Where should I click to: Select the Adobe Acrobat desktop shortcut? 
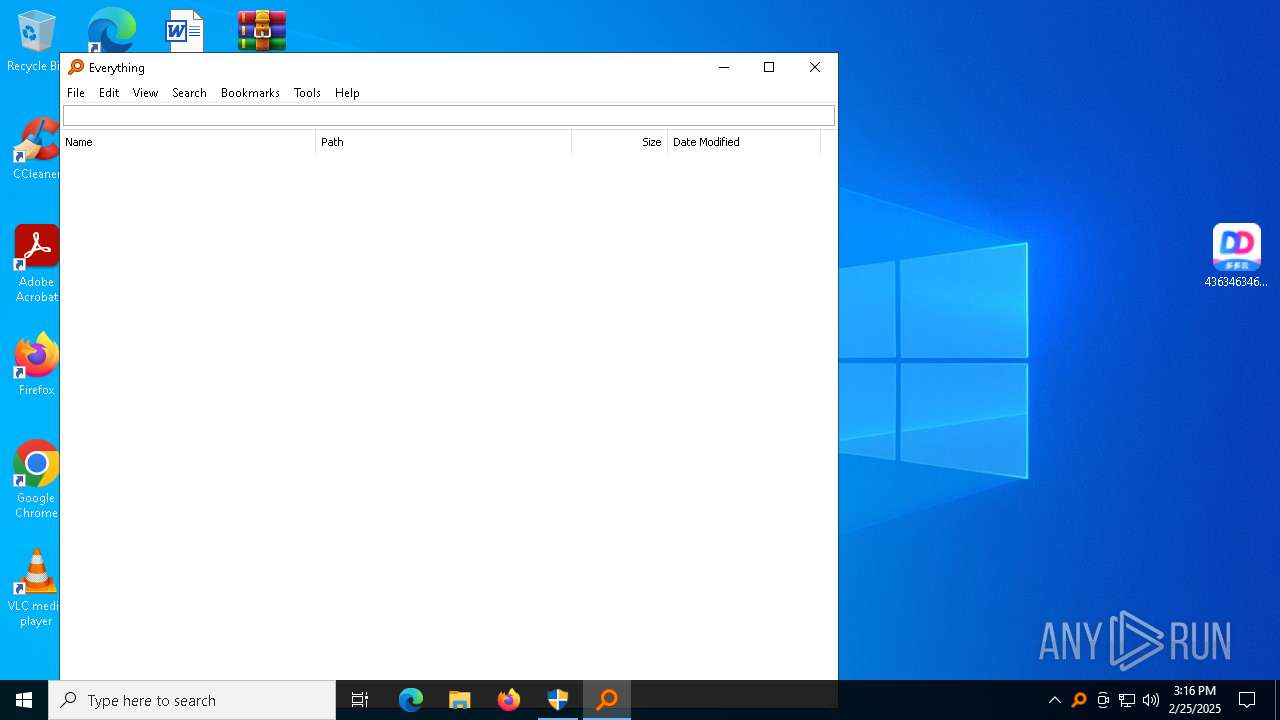point(36,264)
